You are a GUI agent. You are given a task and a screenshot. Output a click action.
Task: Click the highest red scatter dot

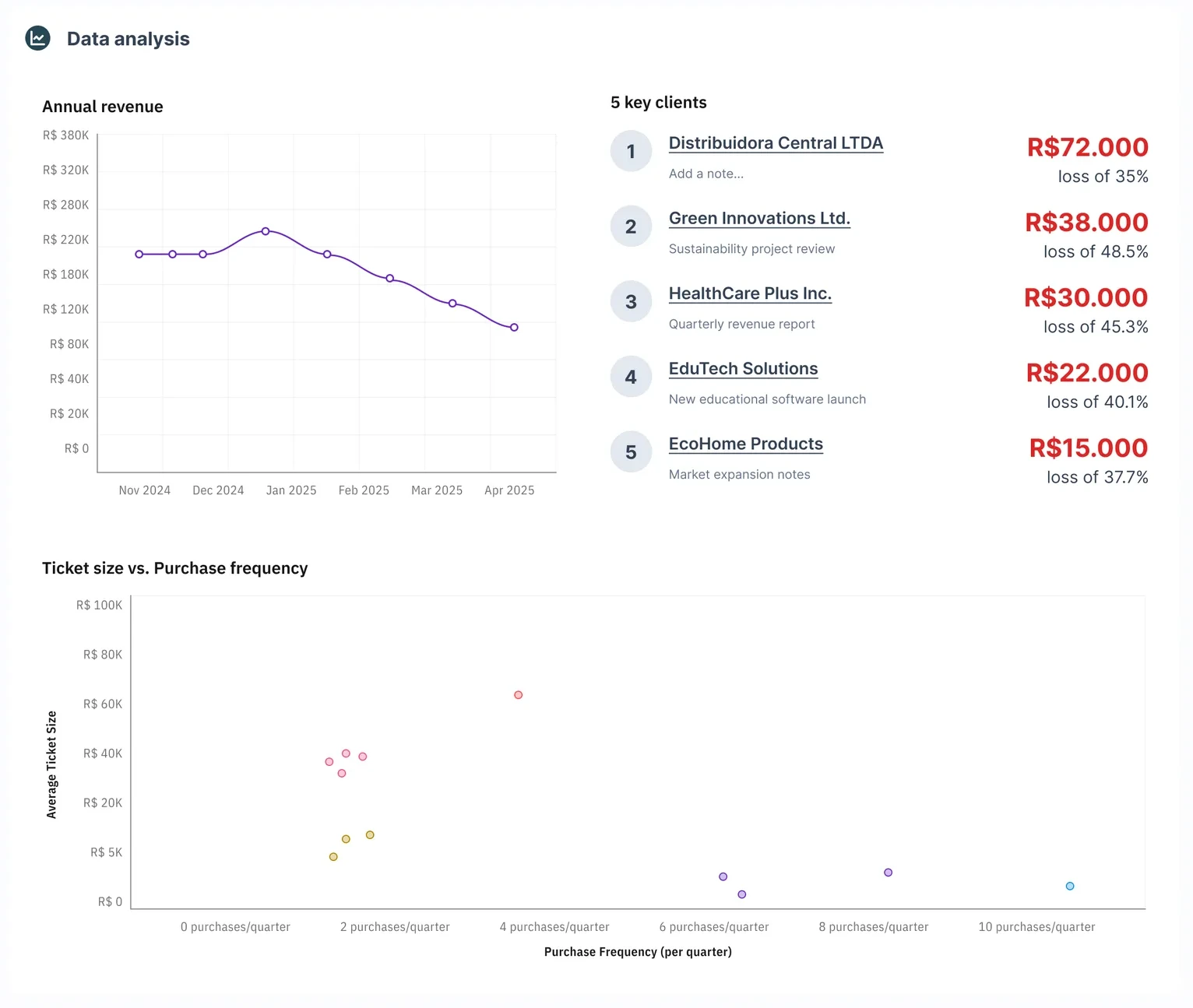tap(518, 695)
